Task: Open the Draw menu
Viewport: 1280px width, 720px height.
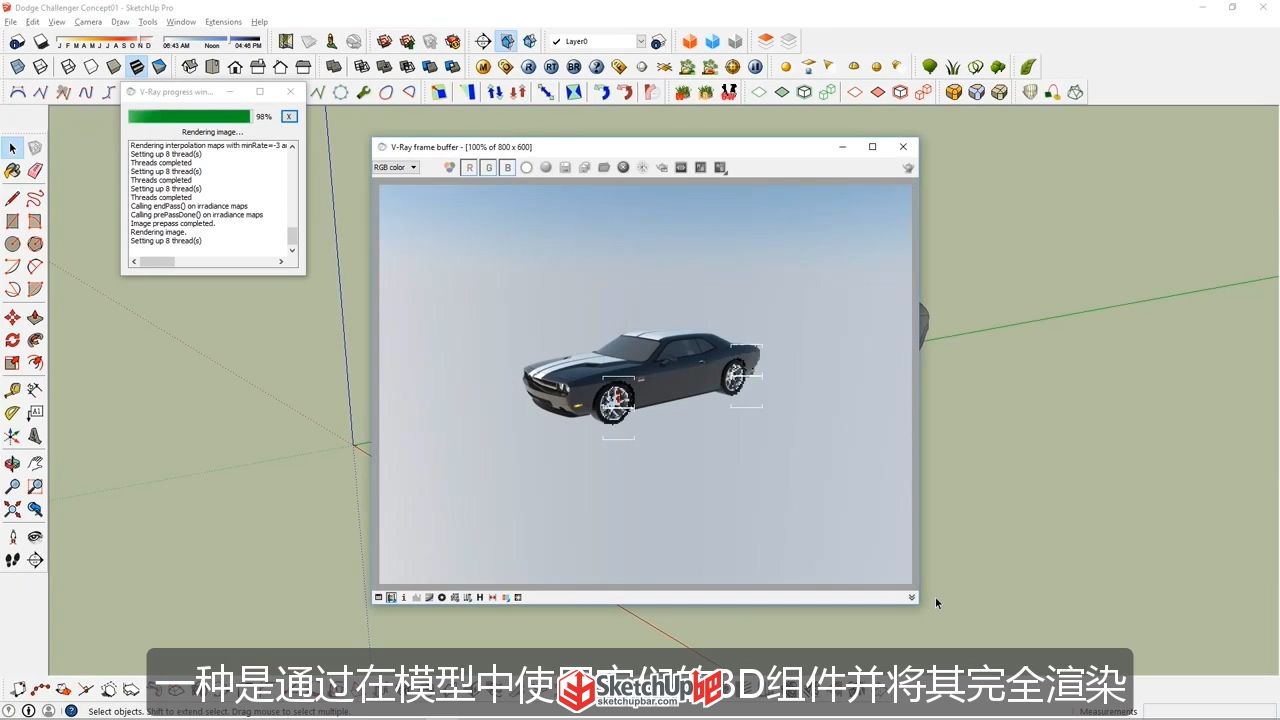Action: tap(120, 22)
